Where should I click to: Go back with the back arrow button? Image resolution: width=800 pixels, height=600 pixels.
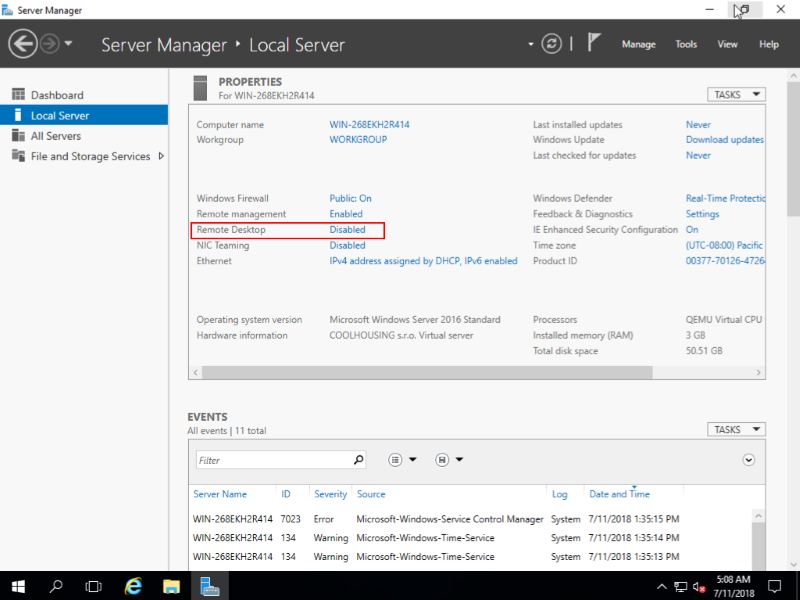pyautogui.click(x=22, y=44)
